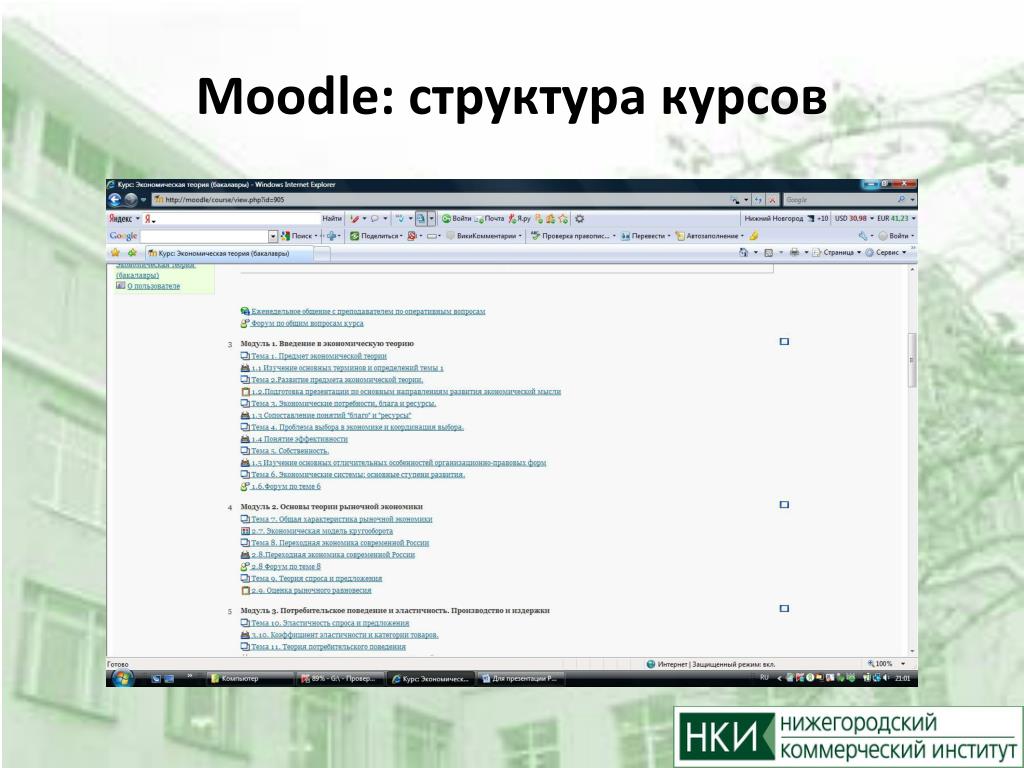Switch to Компьютер window in the taskbar
The height and width of the screenshot is (768, 1024).
click(249, 679)
